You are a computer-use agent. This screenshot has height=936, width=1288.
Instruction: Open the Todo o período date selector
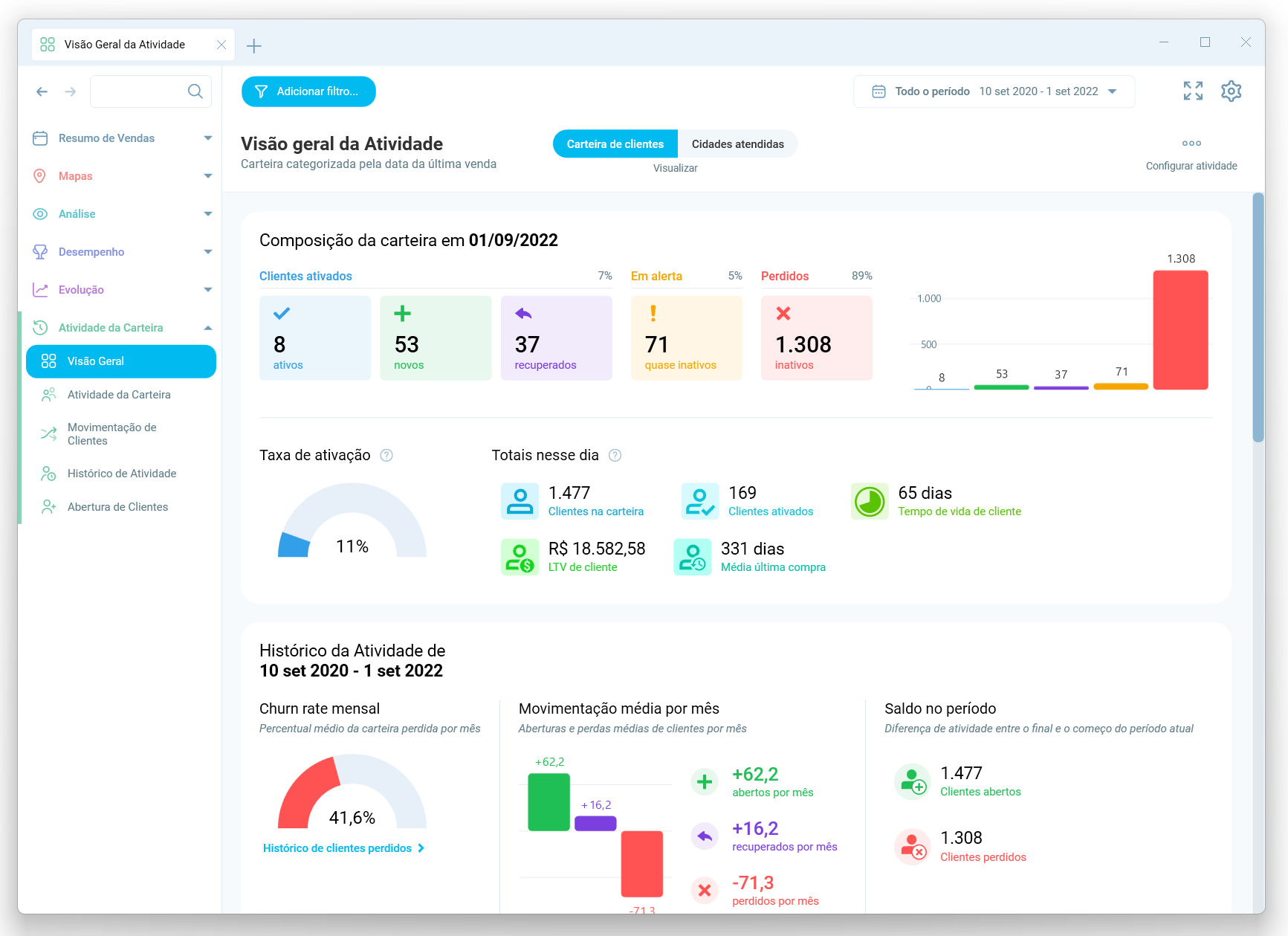coord(994,91)
